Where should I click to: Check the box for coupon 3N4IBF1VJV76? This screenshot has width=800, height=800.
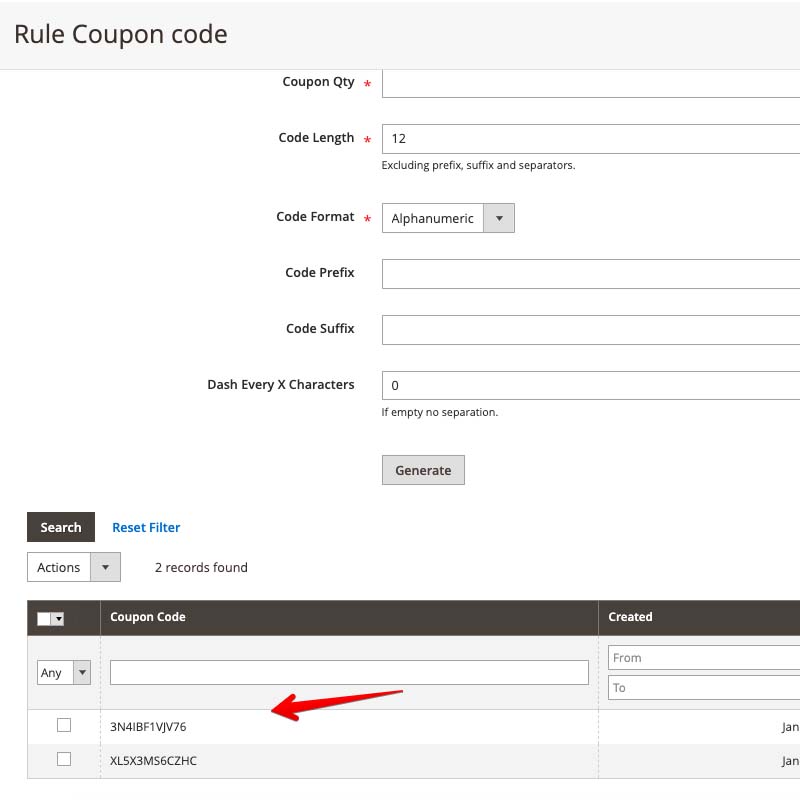[x=64, y=725]
